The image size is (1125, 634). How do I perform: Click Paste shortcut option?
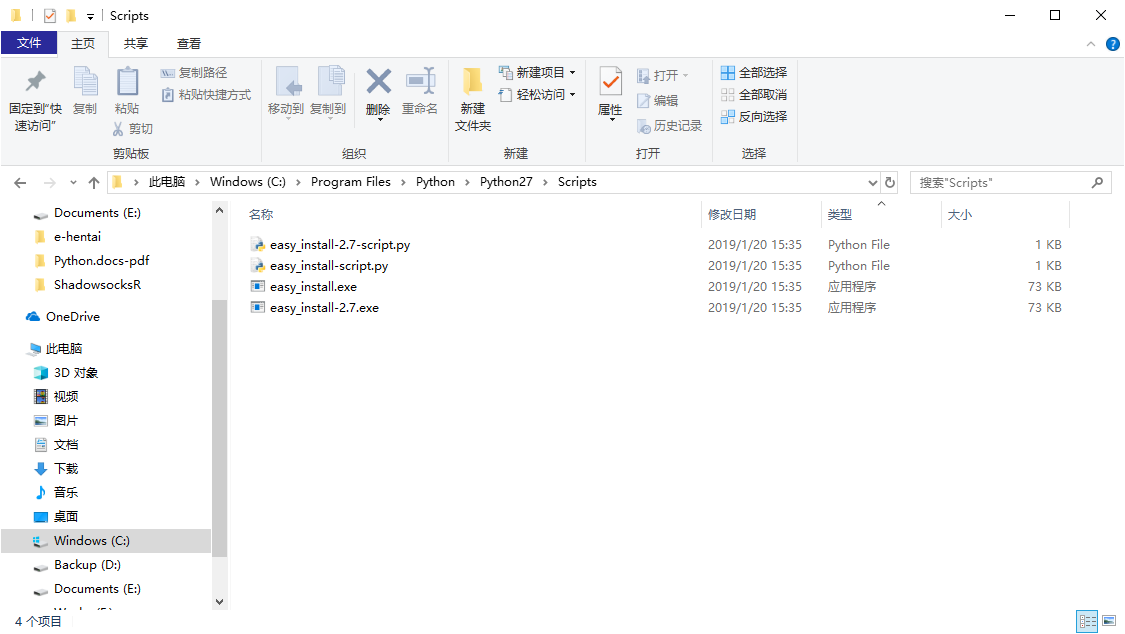[x=206, y=95]
